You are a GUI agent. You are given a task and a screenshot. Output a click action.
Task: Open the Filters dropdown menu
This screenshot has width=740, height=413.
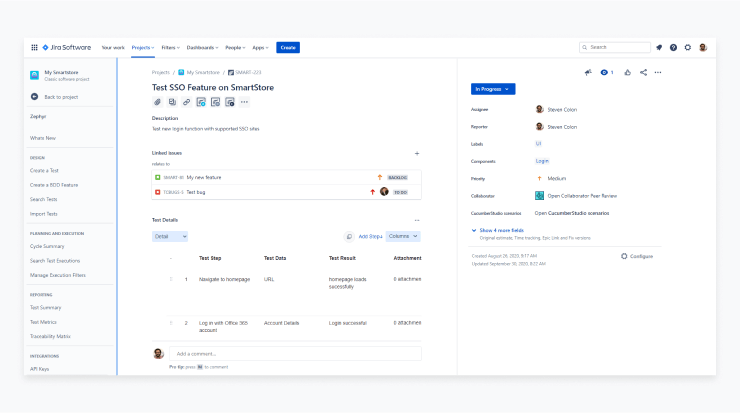coord(170,48)
